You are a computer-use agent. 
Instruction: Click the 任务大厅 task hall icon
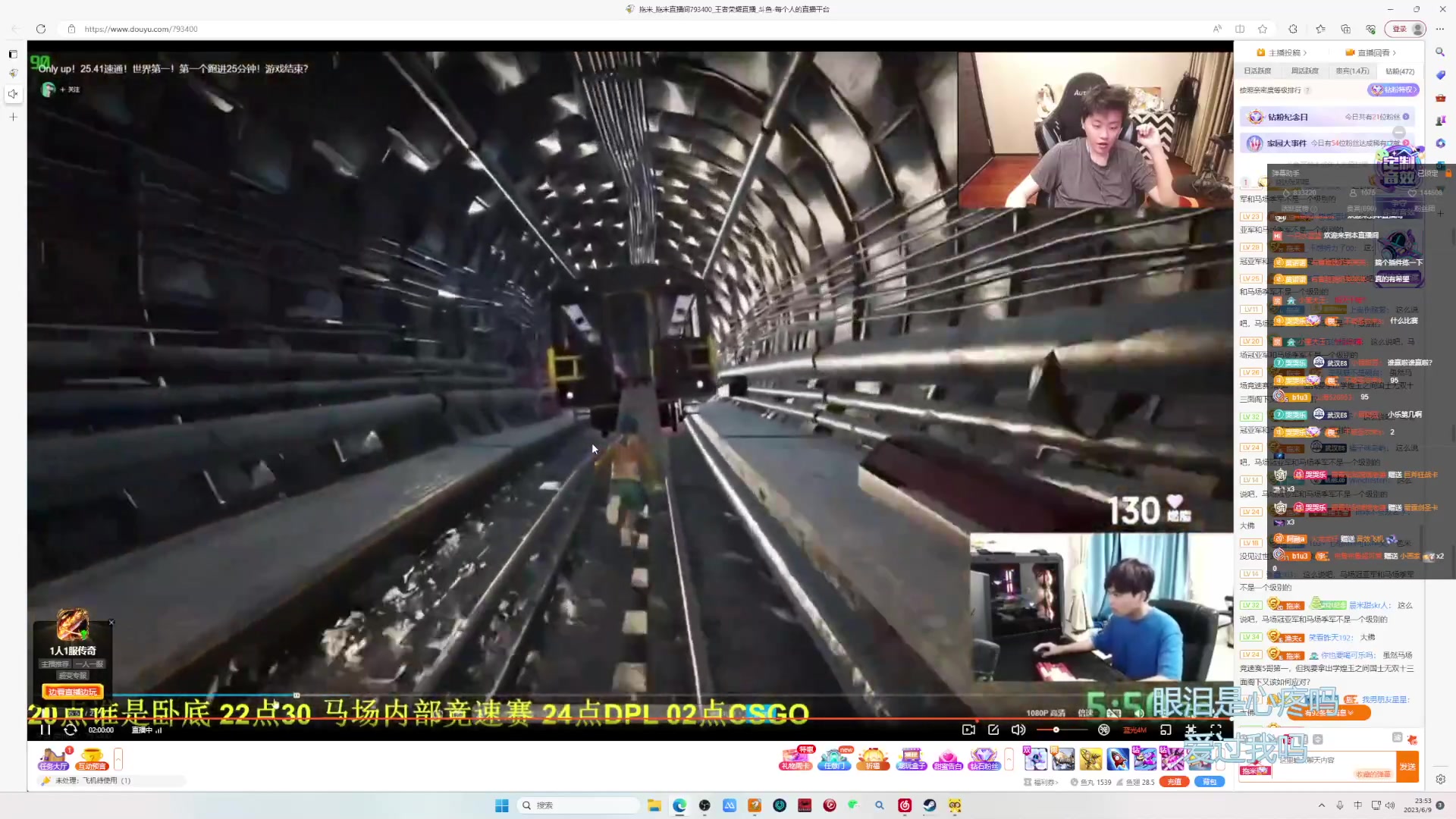pos(54,758)
